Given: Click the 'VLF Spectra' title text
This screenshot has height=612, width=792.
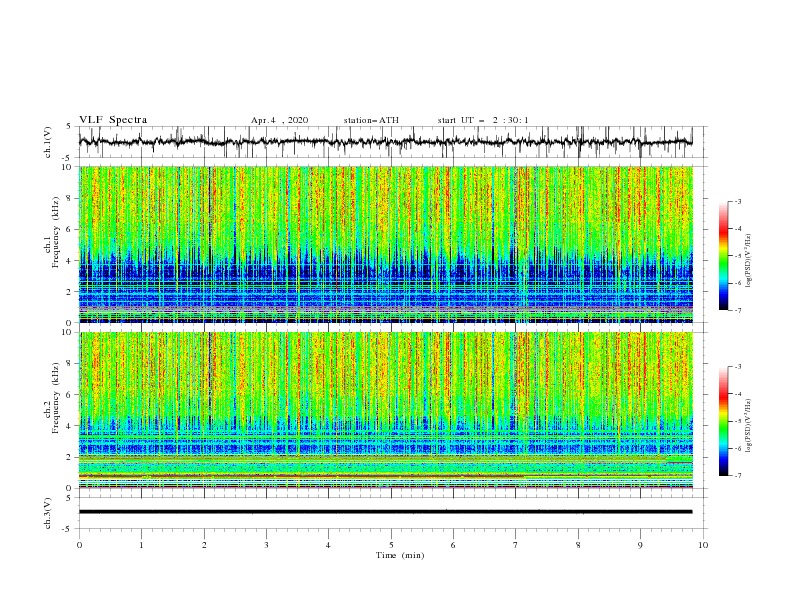Looking at the screenshot, I should [113, 120].
